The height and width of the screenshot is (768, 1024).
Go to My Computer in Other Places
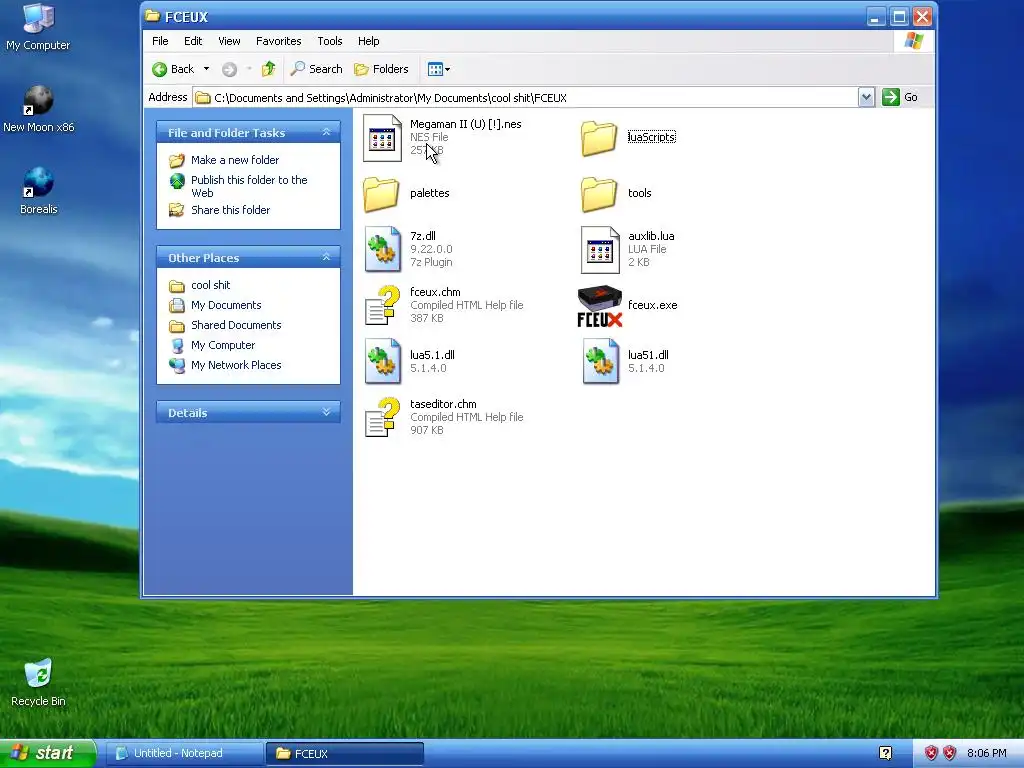tap(223, 345)
